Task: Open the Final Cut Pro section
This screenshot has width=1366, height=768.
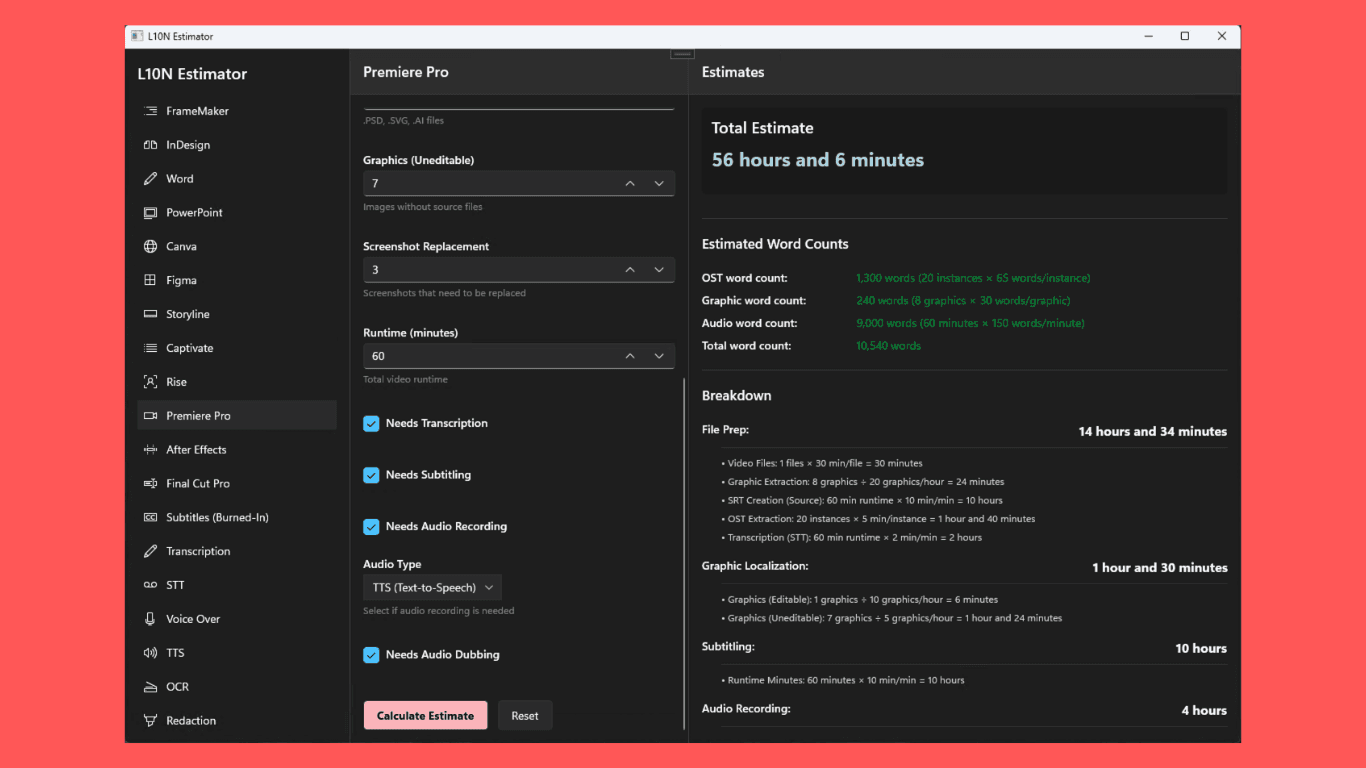Action: [x=149, y=483]
